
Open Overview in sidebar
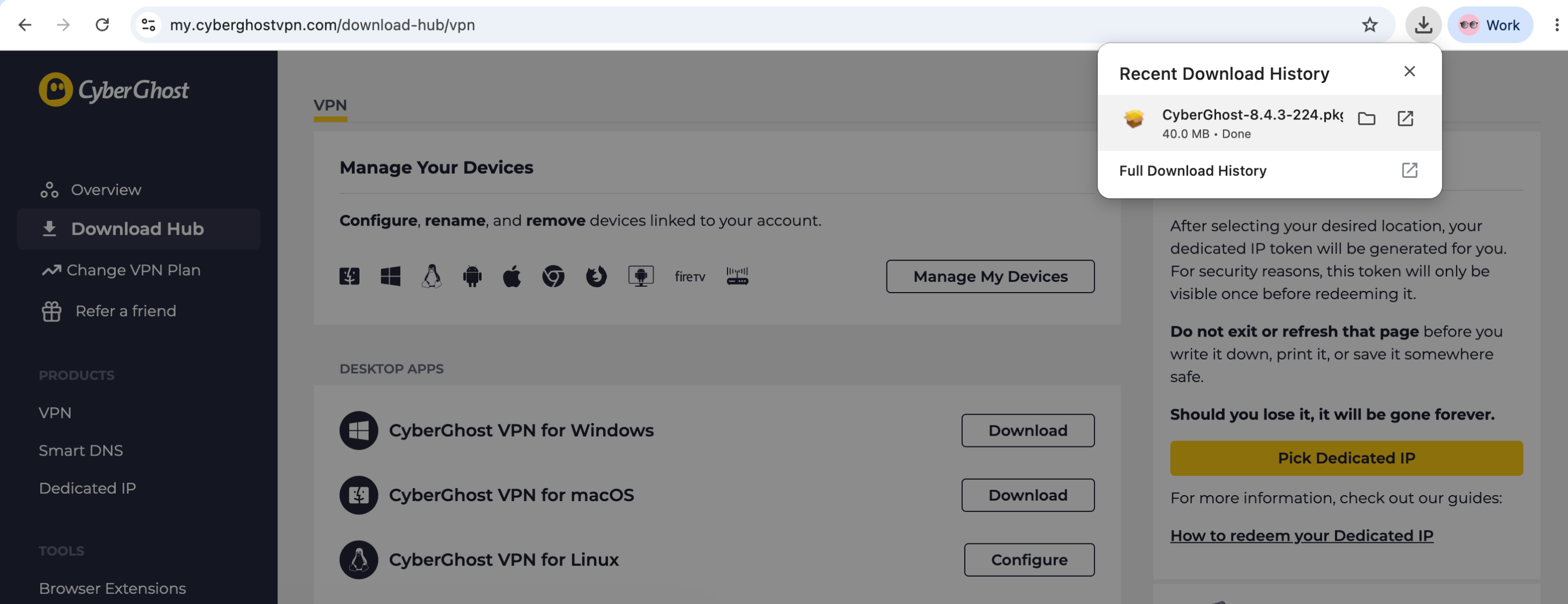106,190
